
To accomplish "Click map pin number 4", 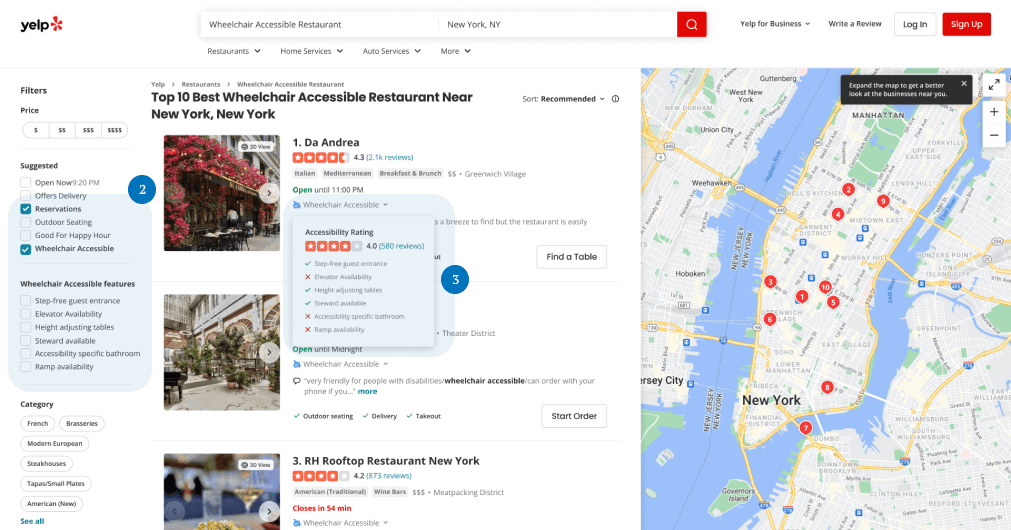I will (x=838, y=214).
